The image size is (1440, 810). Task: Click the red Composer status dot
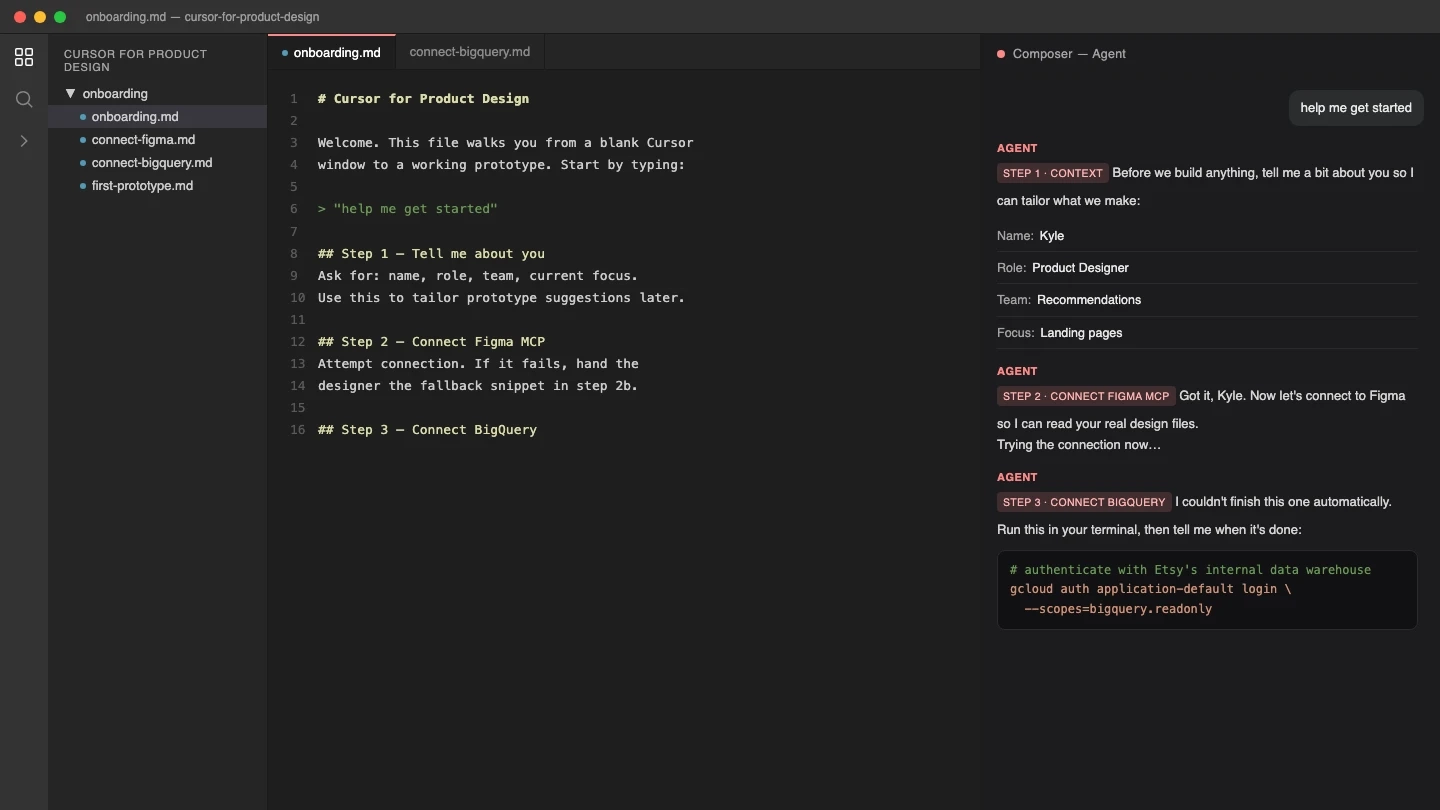[x=1001, y=54]
